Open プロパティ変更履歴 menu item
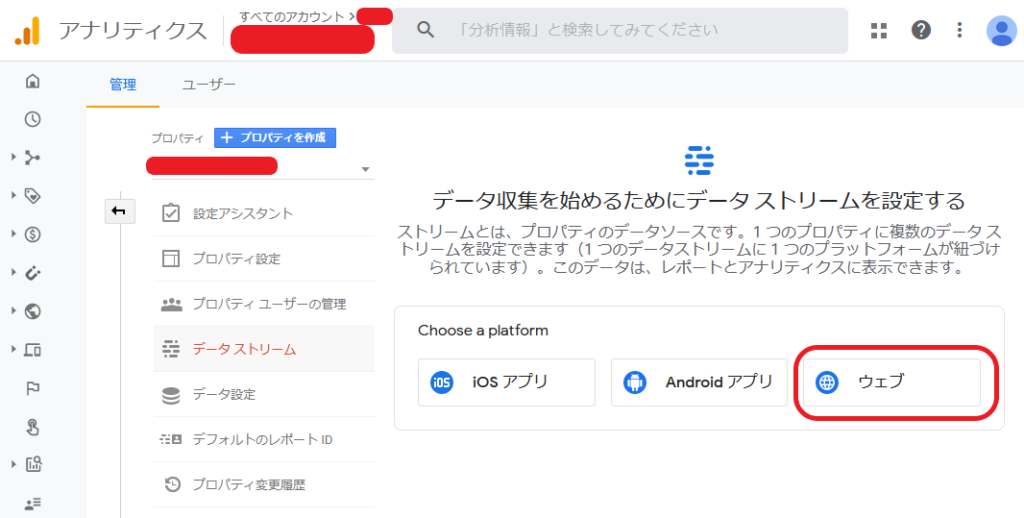Screen dimensions: 1024x518 point(264,485)
